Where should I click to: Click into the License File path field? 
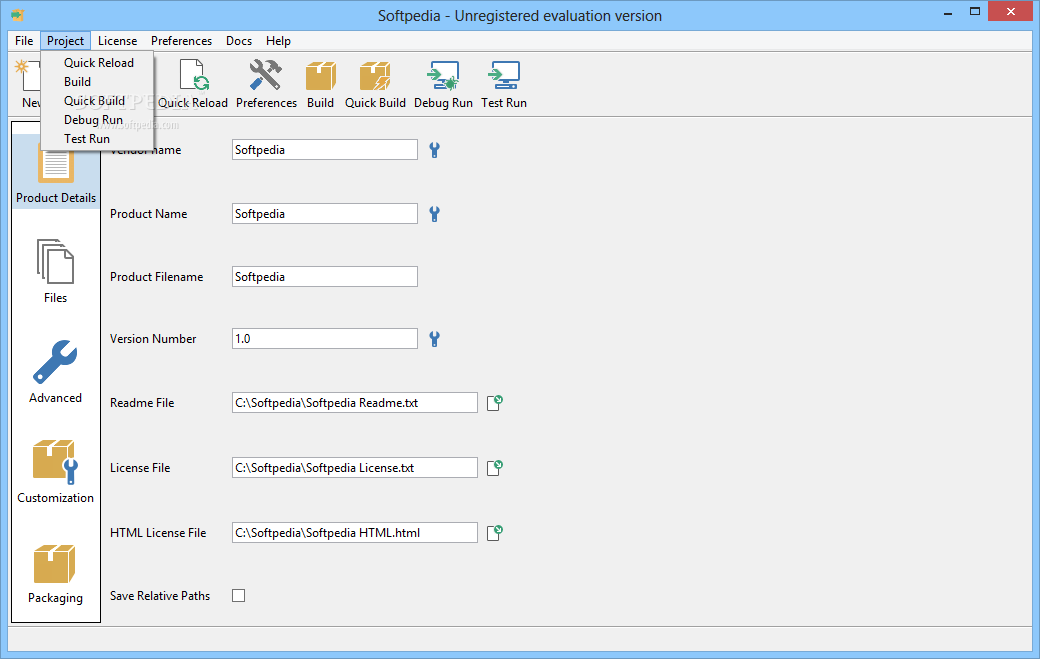coord(355,467)
